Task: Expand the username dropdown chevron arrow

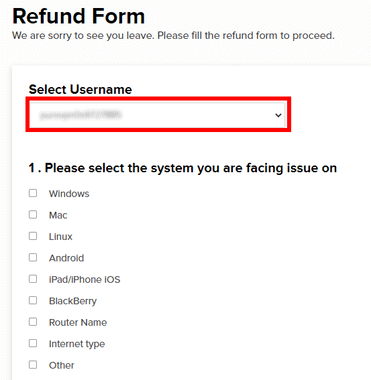Action: 278,115
